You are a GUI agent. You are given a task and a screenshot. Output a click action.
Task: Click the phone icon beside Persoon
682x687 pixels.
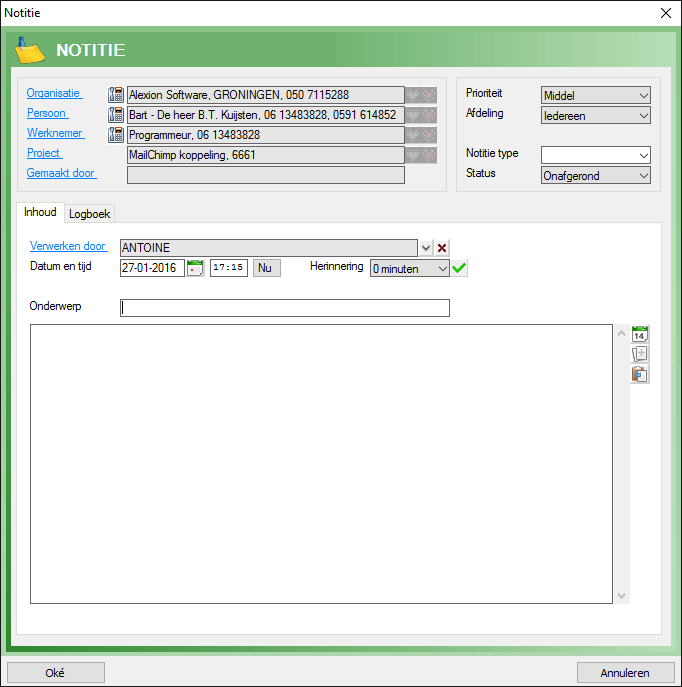click(x=116, y=115)
